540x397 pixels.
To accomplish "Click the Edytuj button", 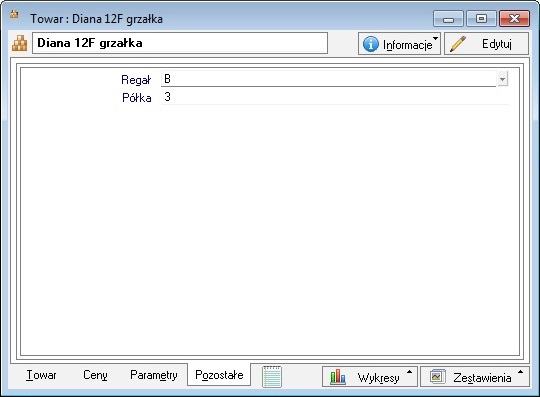I will click(x=486, y=44).
